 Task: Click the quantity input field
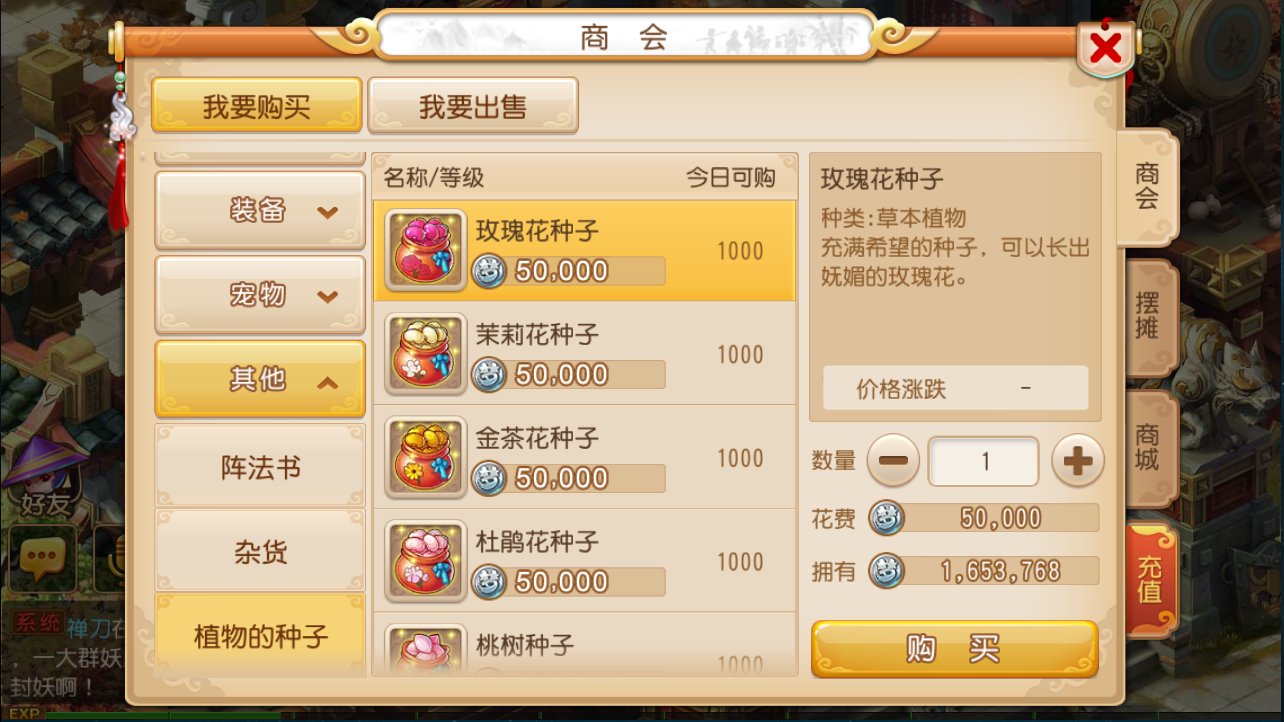click(x=984, y=461)
